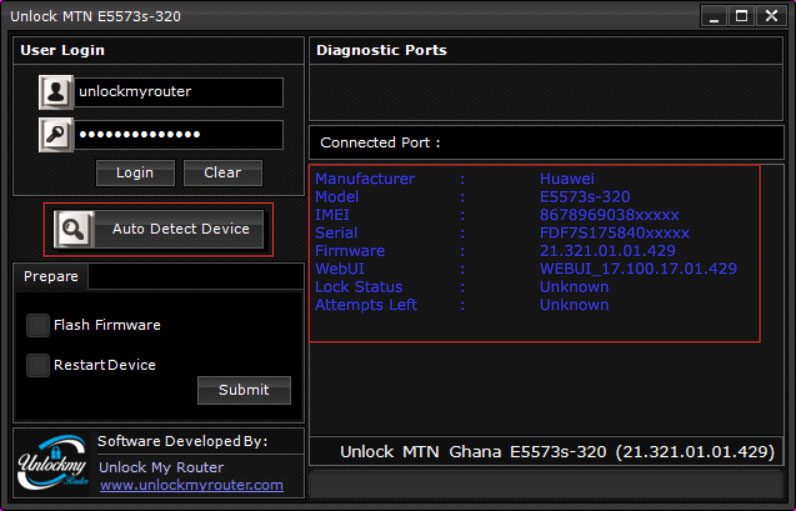This screenshot has height=511, width=796.
Task: Click the user avatar icon beside username
Action: tap(56, 92)
